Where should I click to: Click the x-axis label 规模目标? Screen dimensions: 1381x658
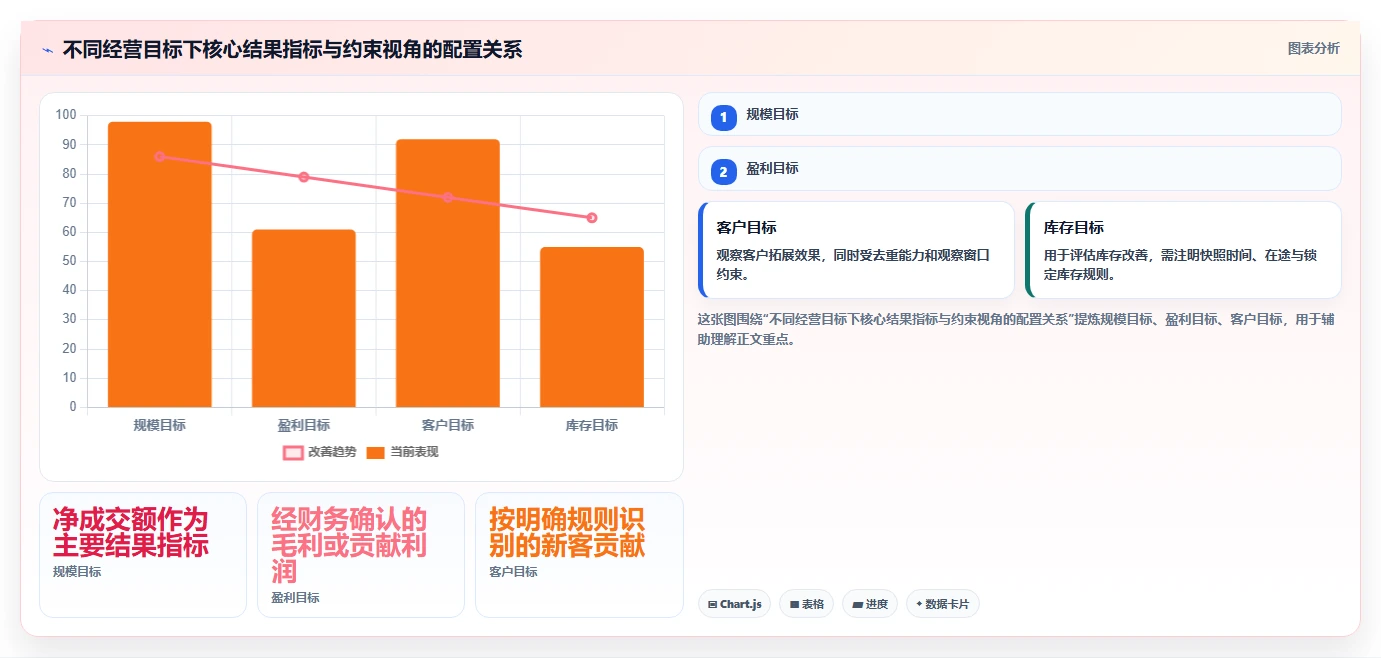(x=160, y=425)
